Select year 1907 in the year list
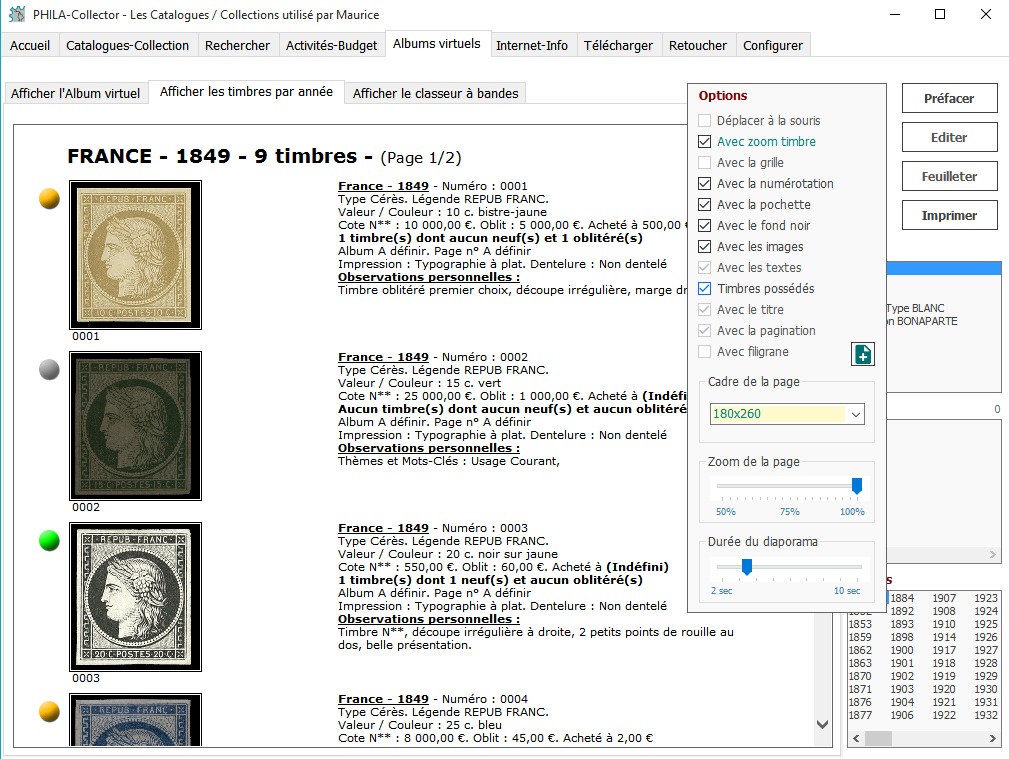The image size is (1009, 759). point(944,598)
